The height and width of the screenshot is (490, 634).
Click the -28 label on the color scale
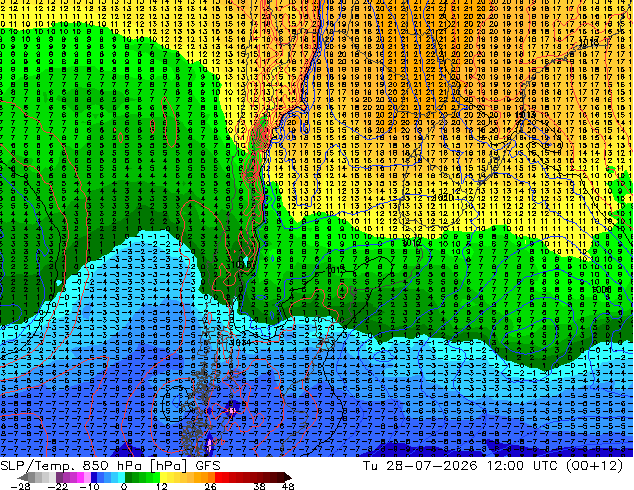pos(20,486)
